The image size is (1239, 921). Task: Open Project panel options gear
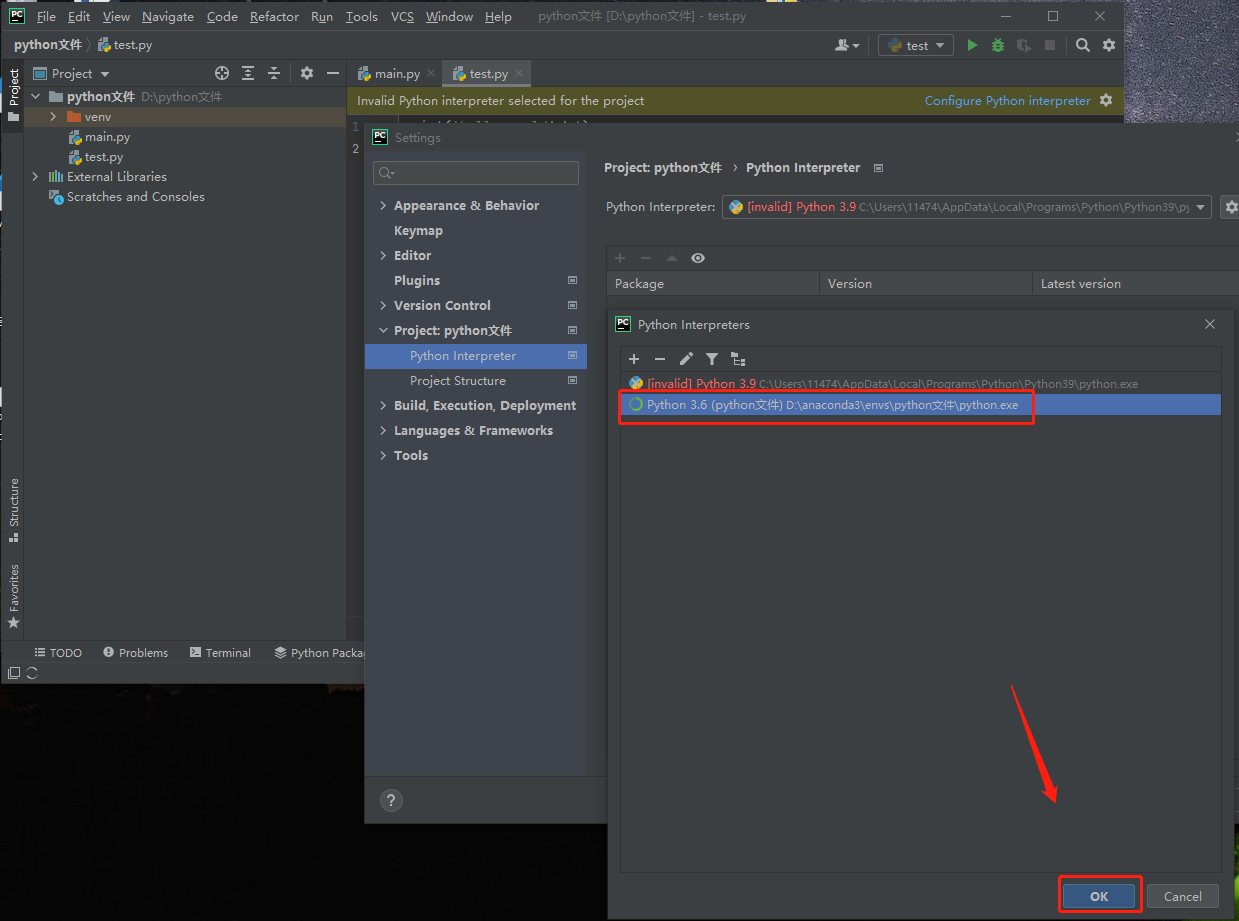click(307, 73)
